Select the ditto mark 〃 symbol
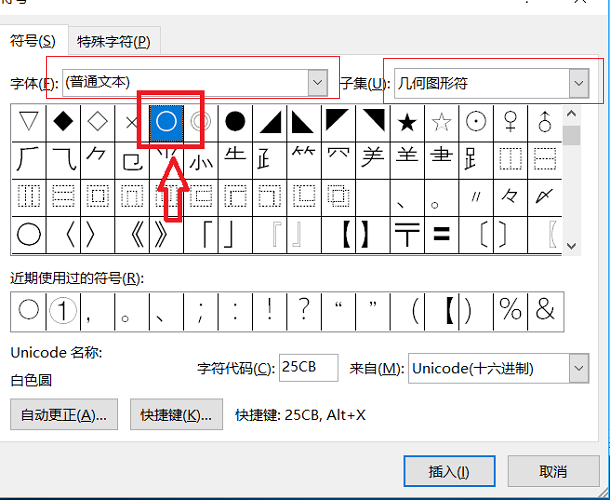 point(476,198)
